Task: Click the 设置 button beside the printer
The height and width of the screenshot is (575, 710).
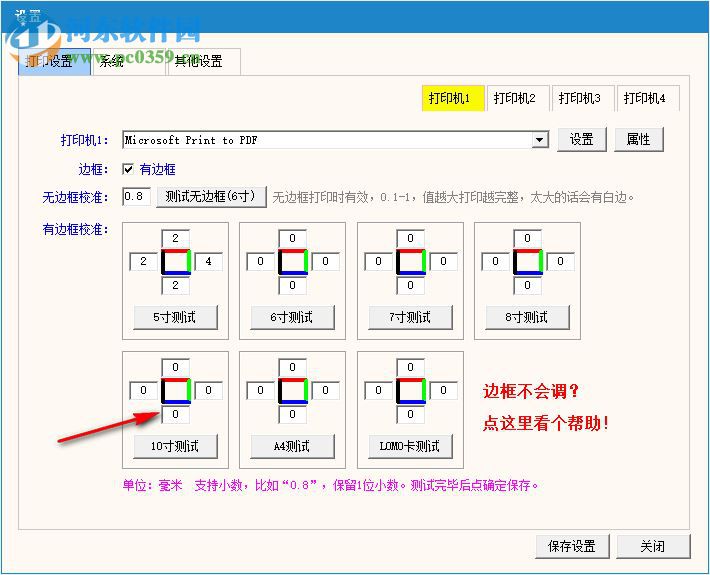Action: (x=581, y=139)
